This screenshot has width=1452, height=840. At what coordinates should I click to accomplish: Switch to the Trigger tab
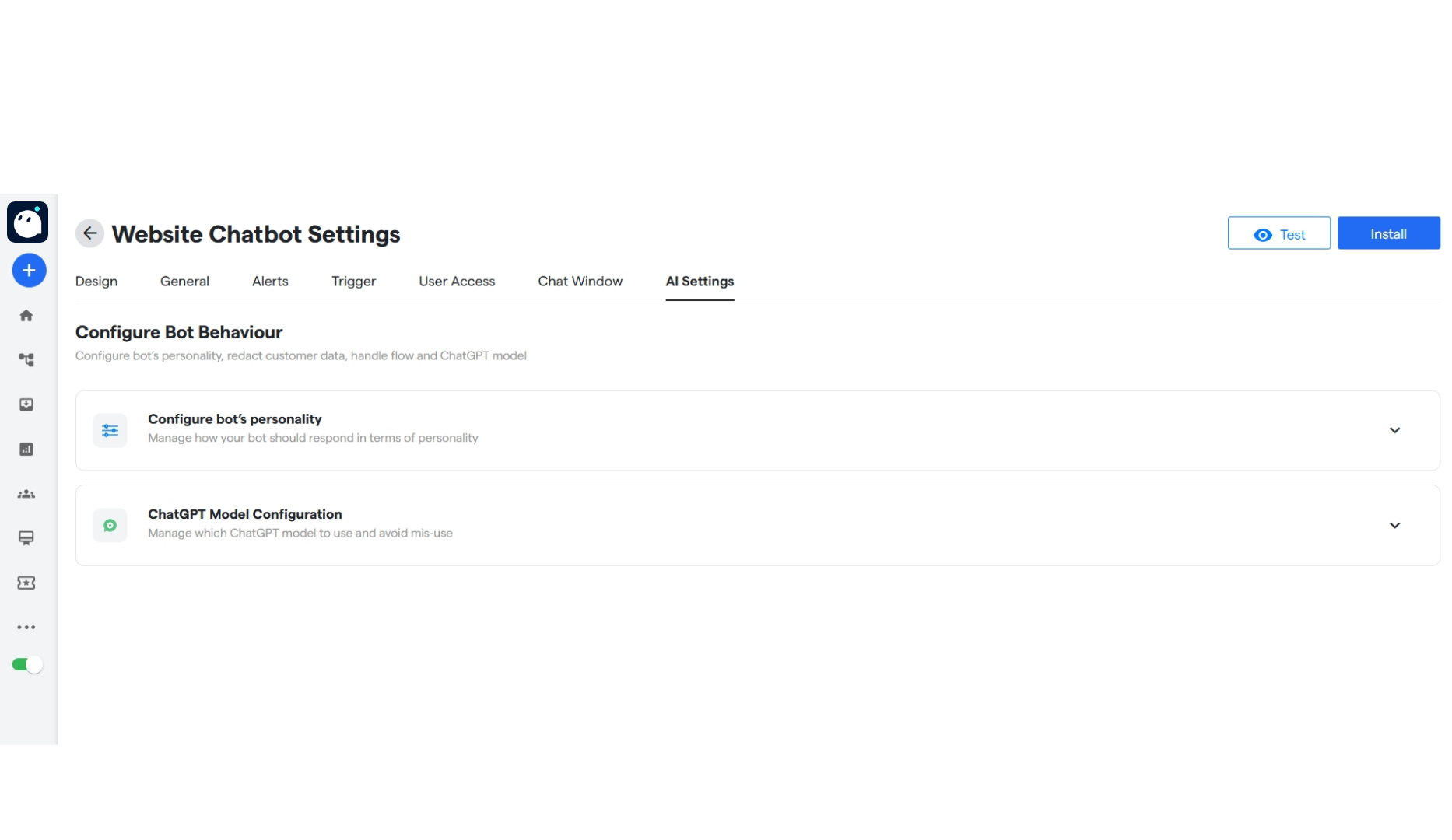(353, 282)
